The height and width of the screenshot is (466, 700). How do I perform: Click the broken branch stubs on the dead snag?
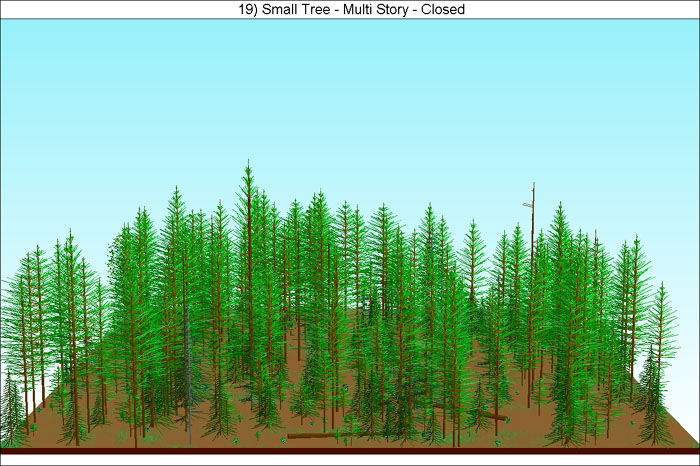[527, 204]
